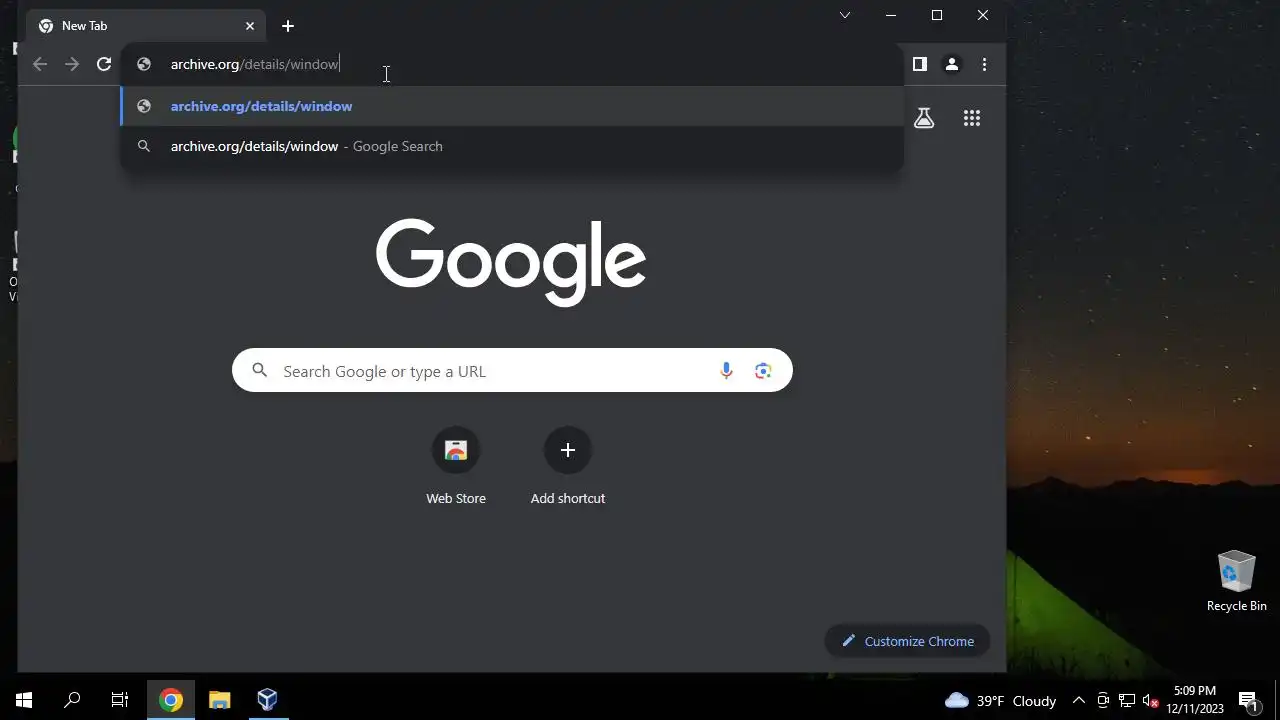Screen dimensions: 1280x720
Task: Open Windows taskbar search
Action: pyautogui.click(x=72, y=700)
